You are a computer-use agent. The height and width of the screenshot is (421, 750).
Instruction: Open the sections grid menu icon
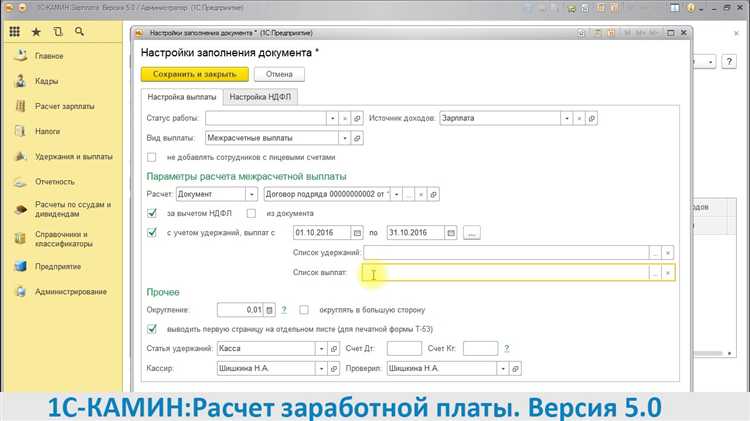pyautogui.click(x=14, y=32)
